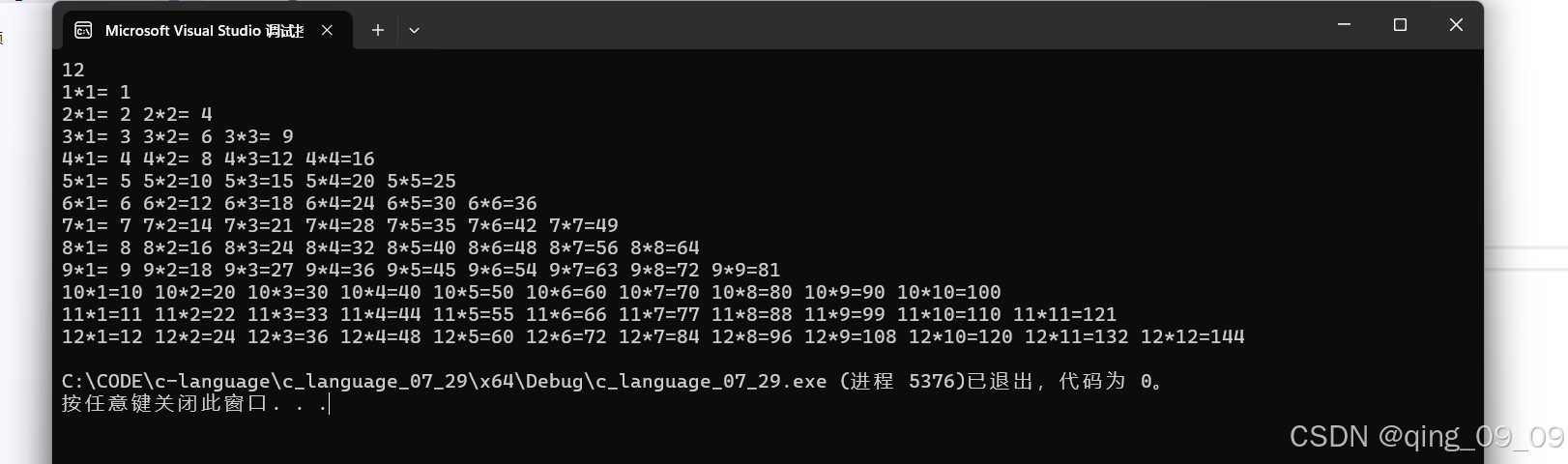The height and width of the screenshot is (464, 1568).
Task: Click the CSDN @qing_09_09 watermark
Action: pyautogui.click(x=1427, y=437)
